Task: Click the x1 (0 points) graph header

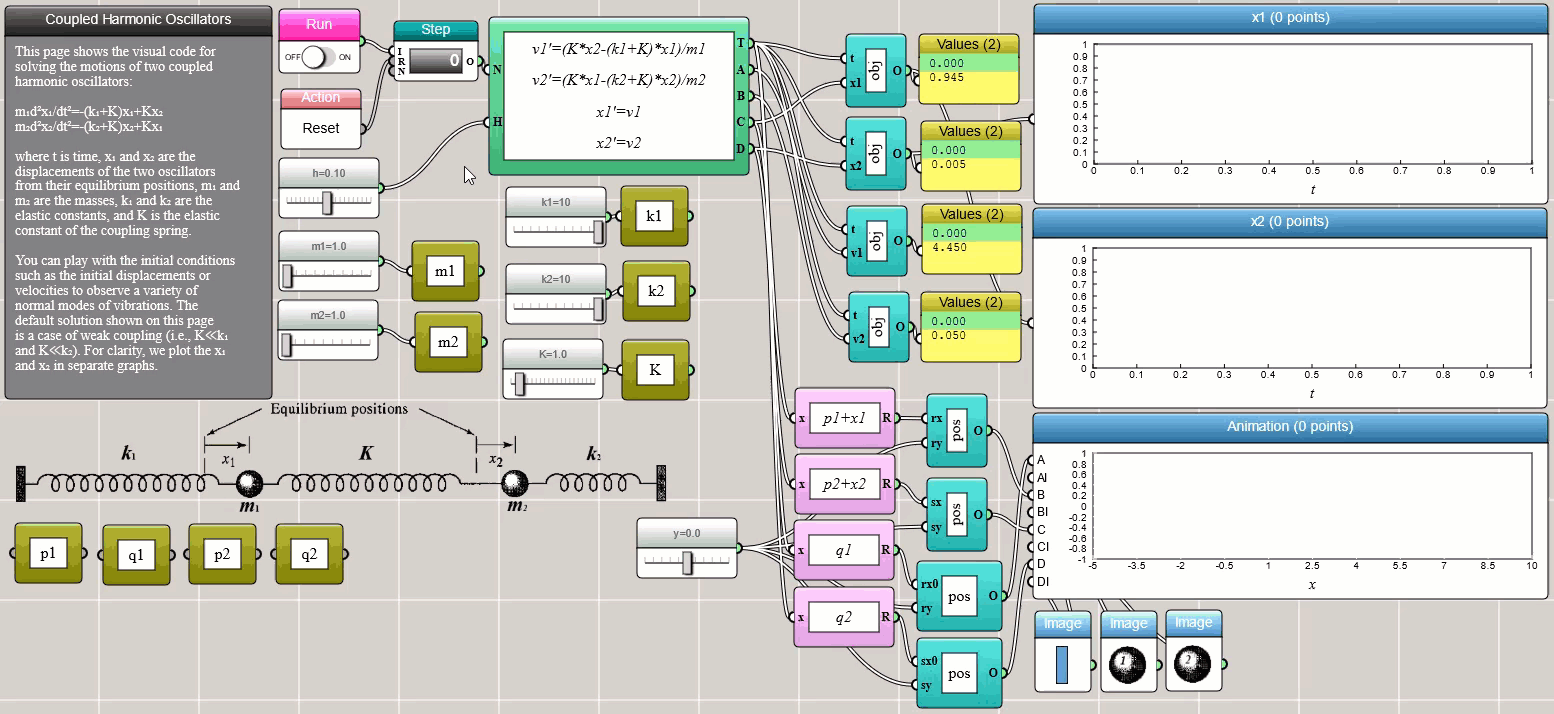Action: click(x=1289, y=18)
